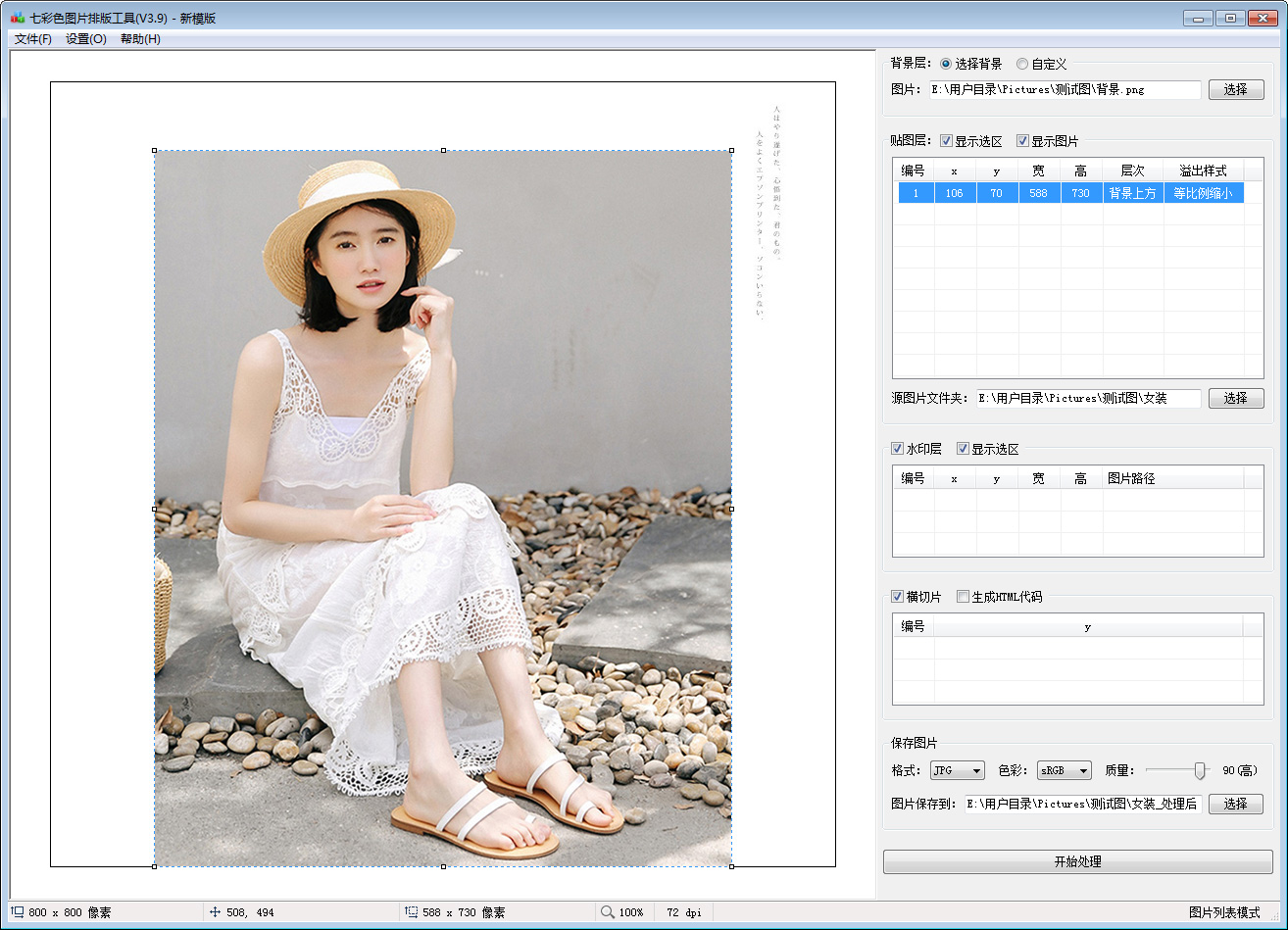The width and height of the screenshot is (1288, 930).
Task: Click the 背景上方 layer cell
Action: 1133,193
